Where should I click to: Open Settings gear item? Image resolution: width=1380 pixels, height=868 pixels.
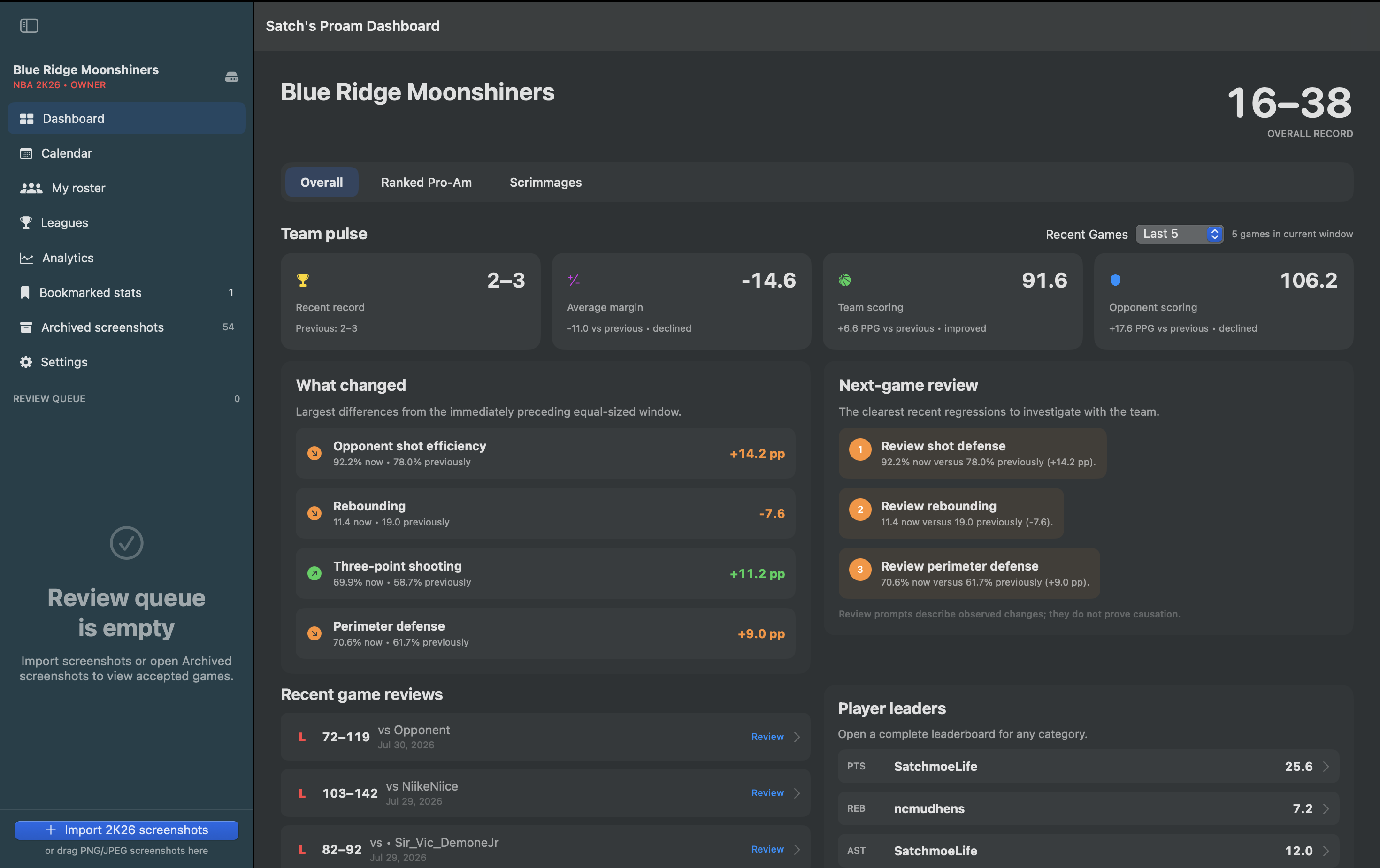(127, 362)
